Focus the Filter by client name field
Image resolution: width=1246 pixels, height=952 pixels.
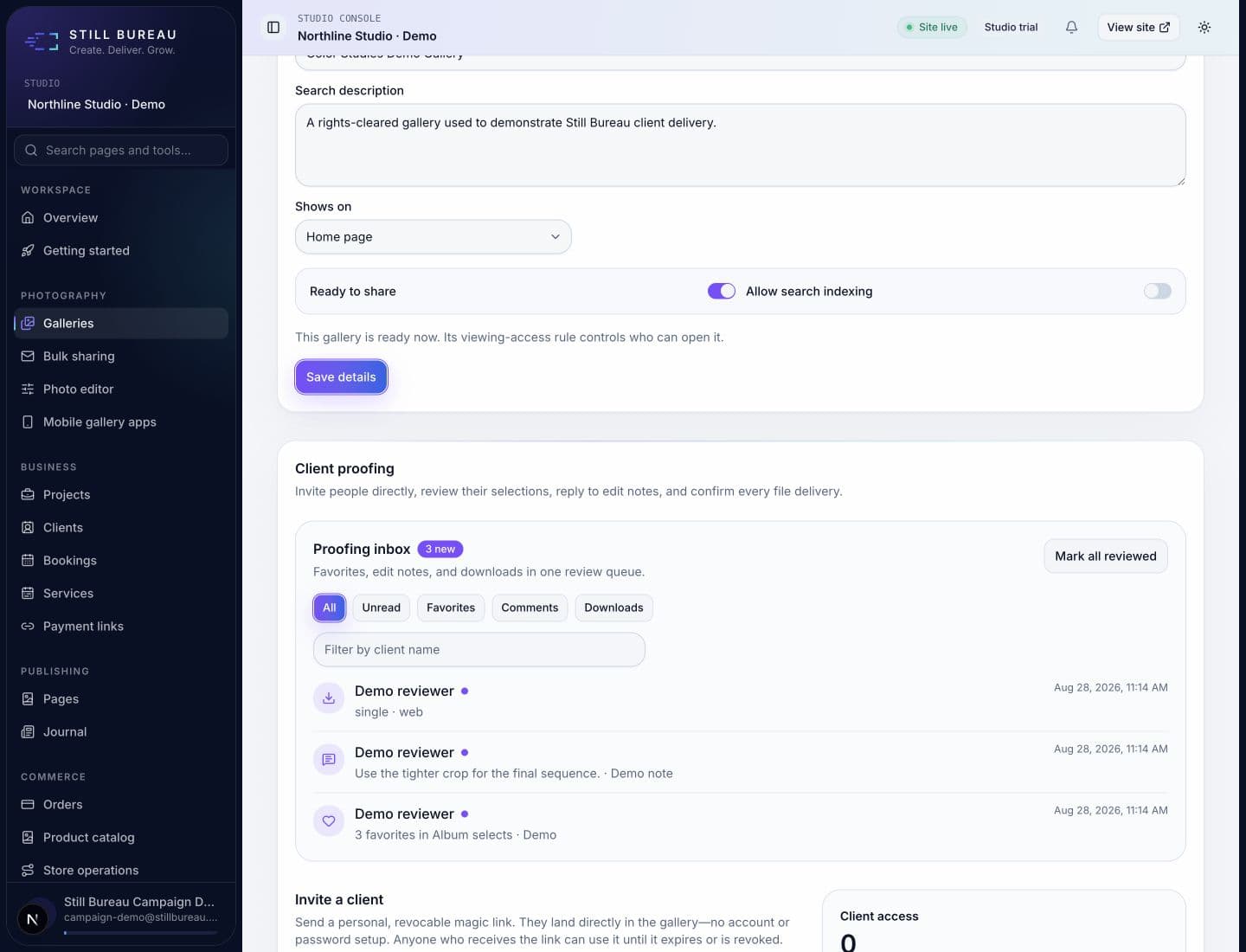(x=479, y=650)
